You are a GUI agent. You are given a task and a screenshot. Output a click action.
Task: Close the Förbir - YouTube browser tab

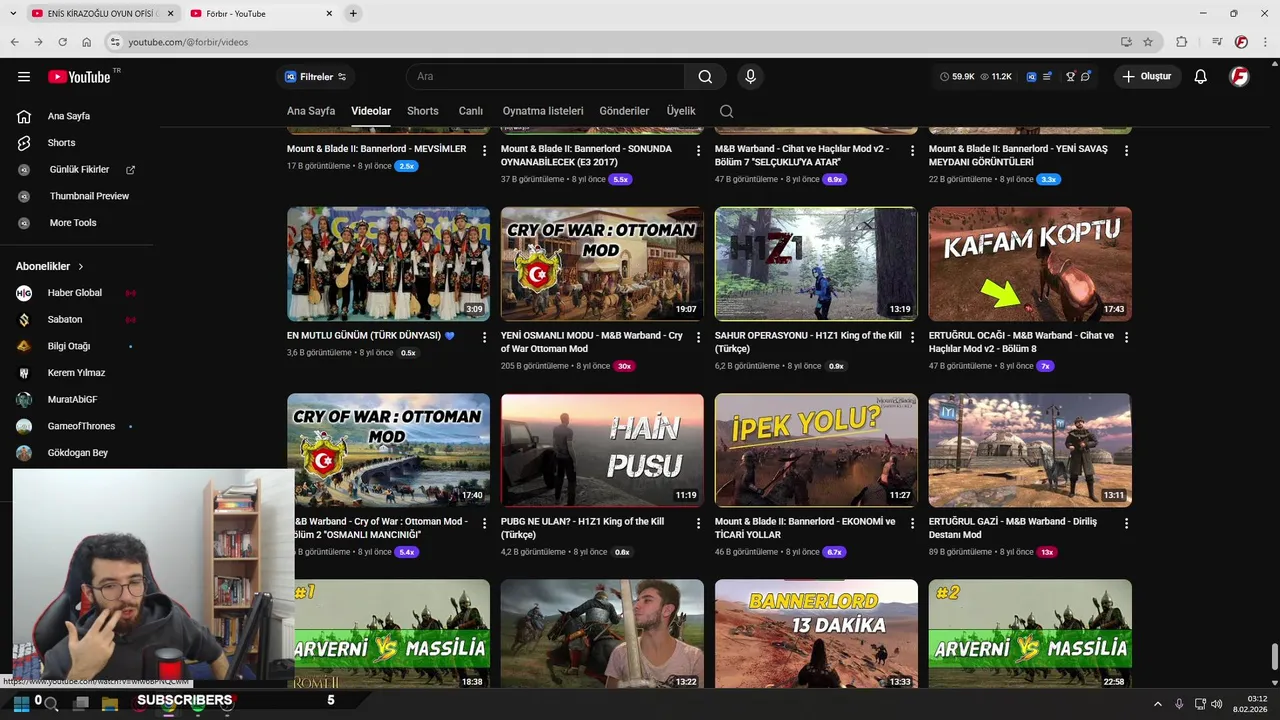coord(329,13)
